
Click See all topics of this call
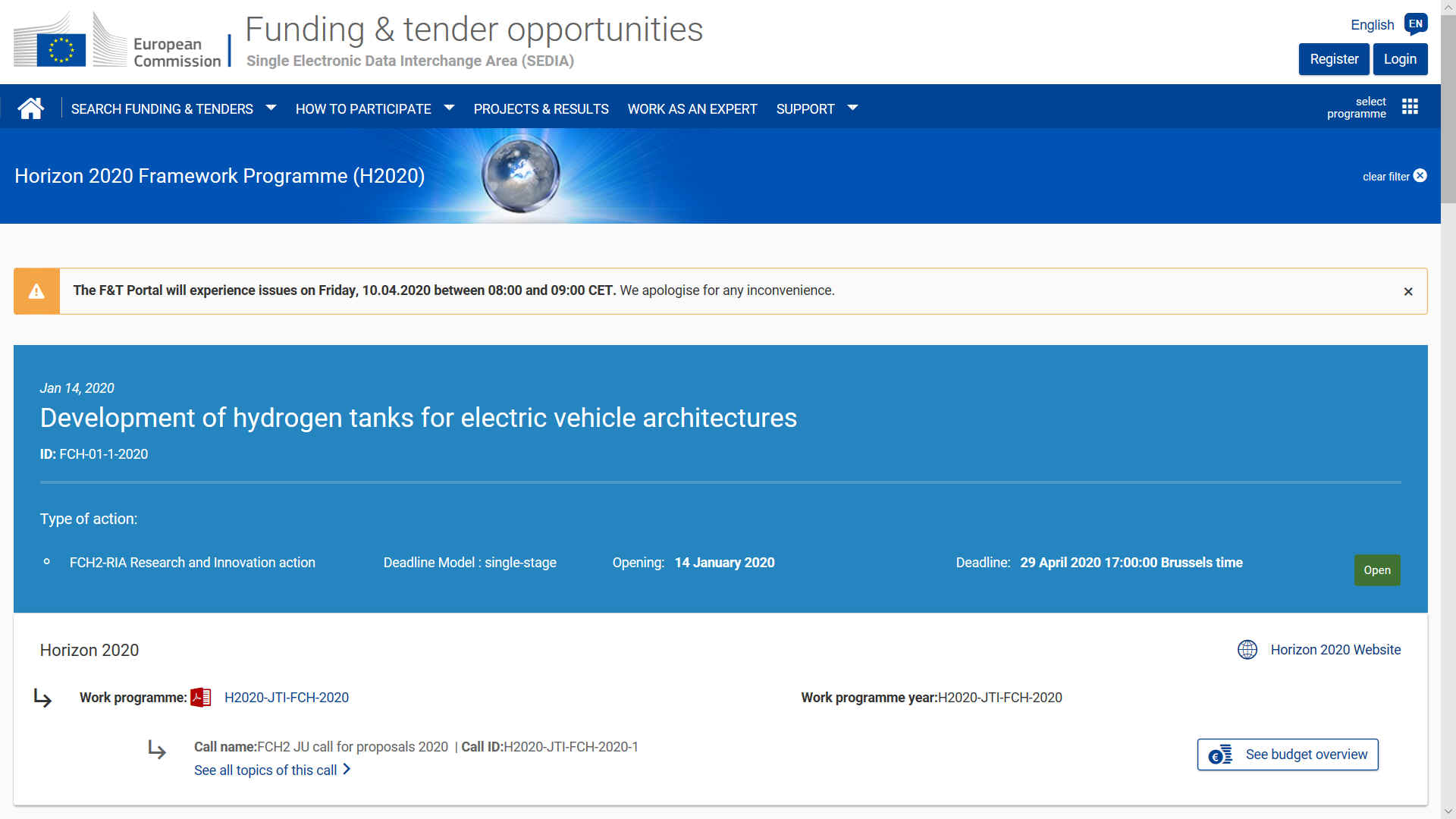tap(265, 770)
